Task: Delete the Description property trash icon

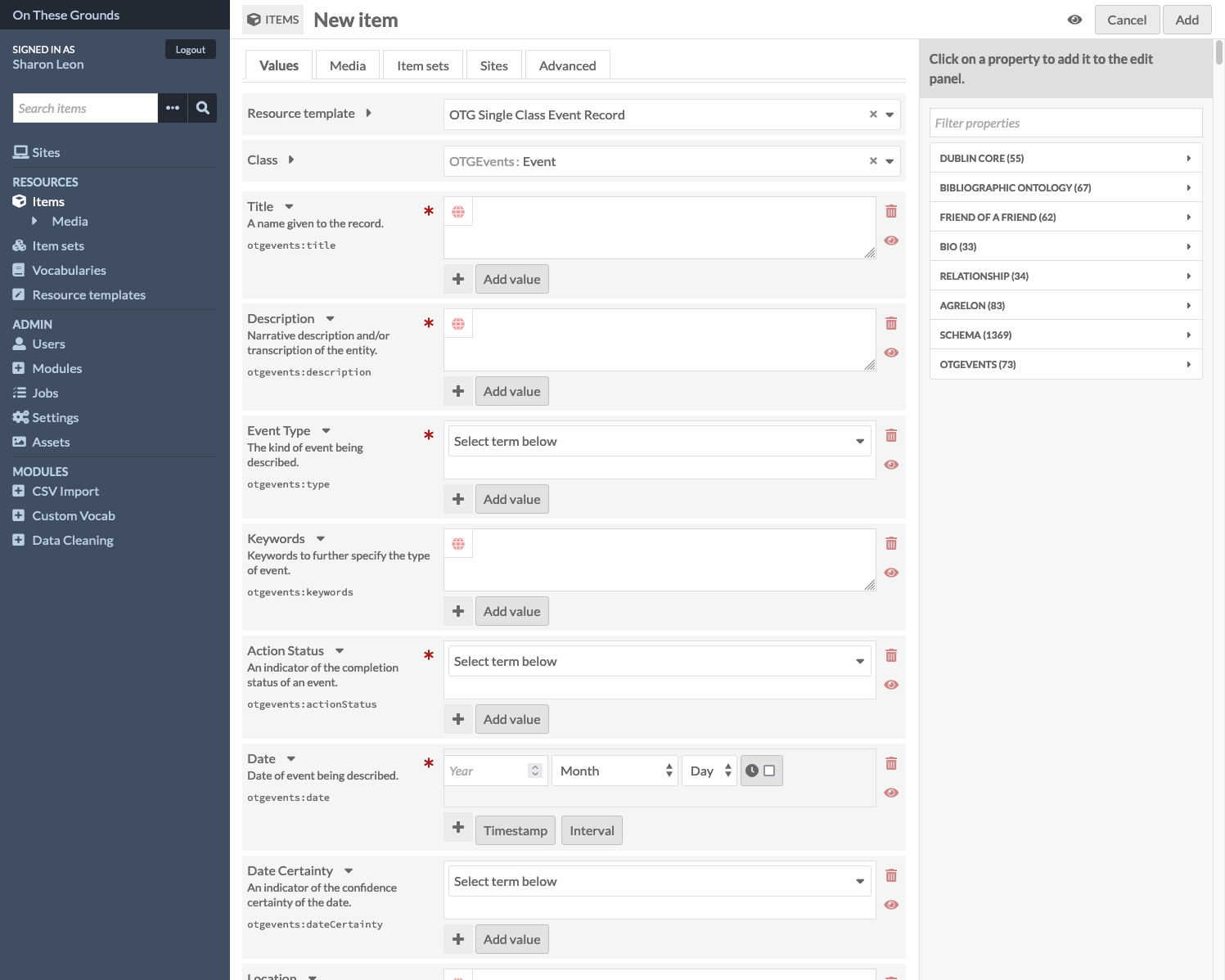Action: [891, 324]
